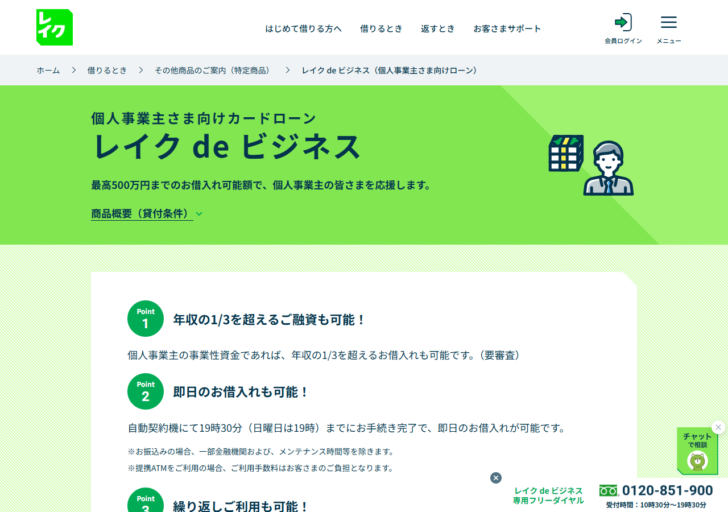Click the heading 年収の1/3を超えるご融資も可能！

click(269, 319)
